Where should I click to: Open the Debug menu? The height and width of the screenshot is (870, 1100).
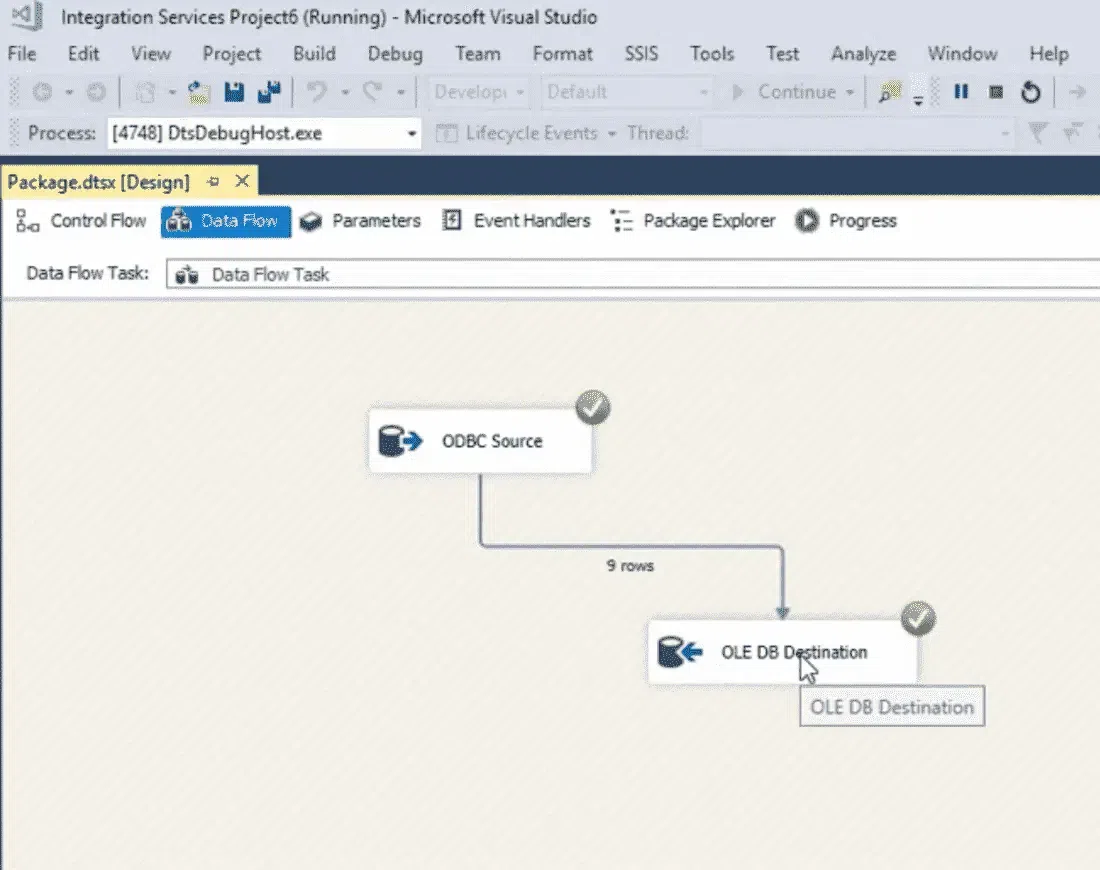pyautogui.click(x=395, y=54)
